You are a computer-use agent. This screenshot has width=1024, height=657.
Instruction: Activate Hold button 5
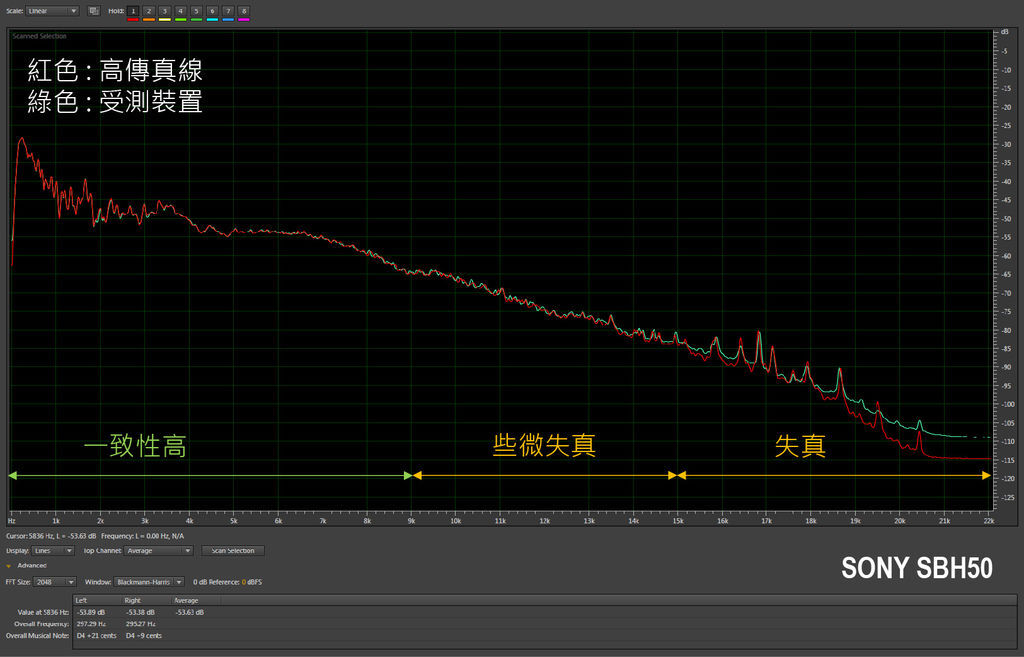pos(196,10)
